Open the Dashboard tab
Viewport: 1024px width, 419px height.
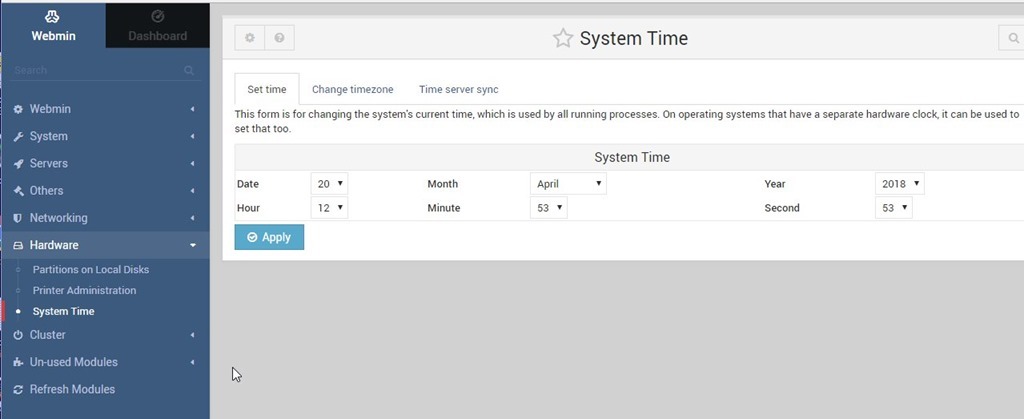(157, 26)
